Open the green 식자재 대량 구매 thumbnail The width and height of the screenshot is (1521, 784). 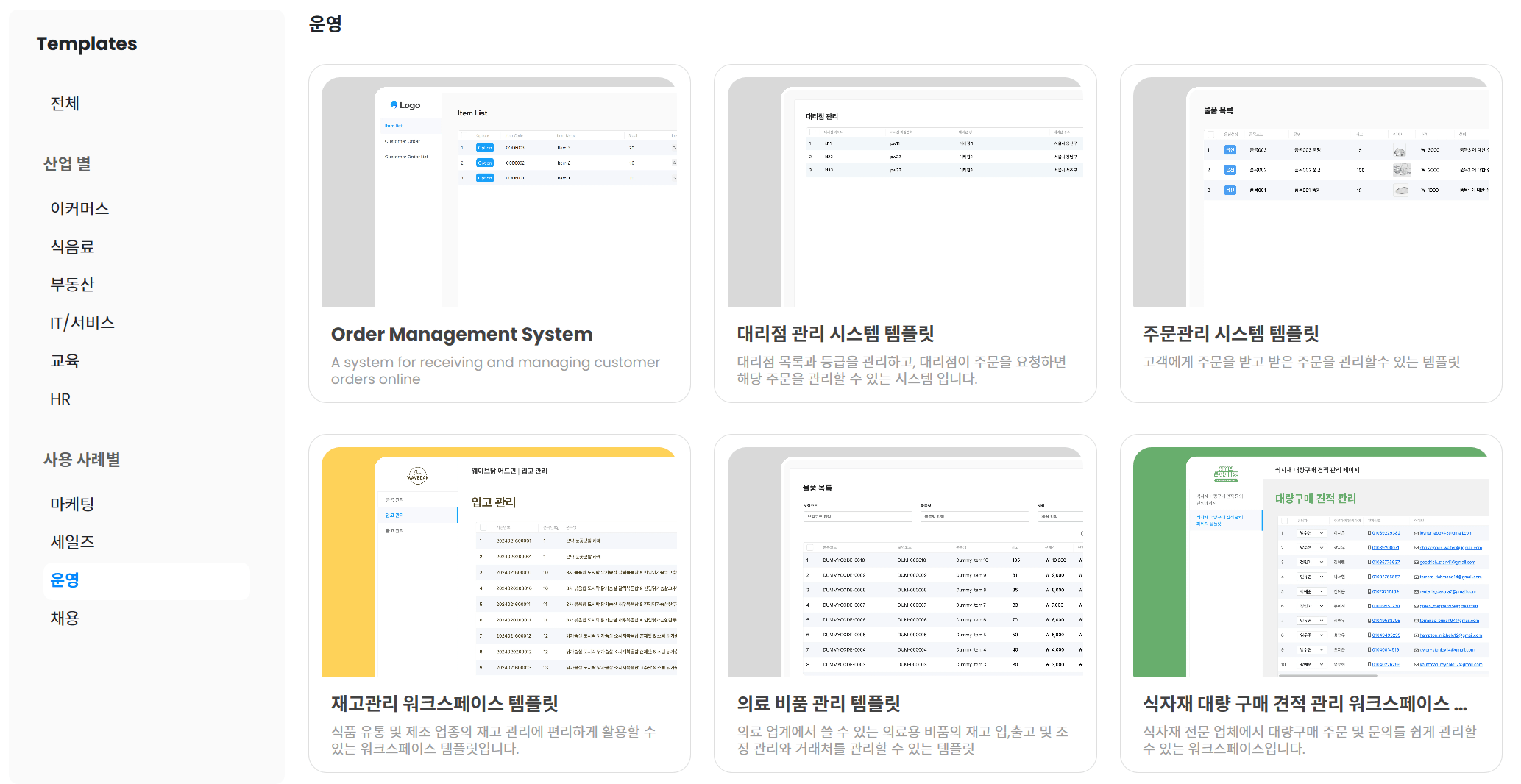(x=1311, y=562)
